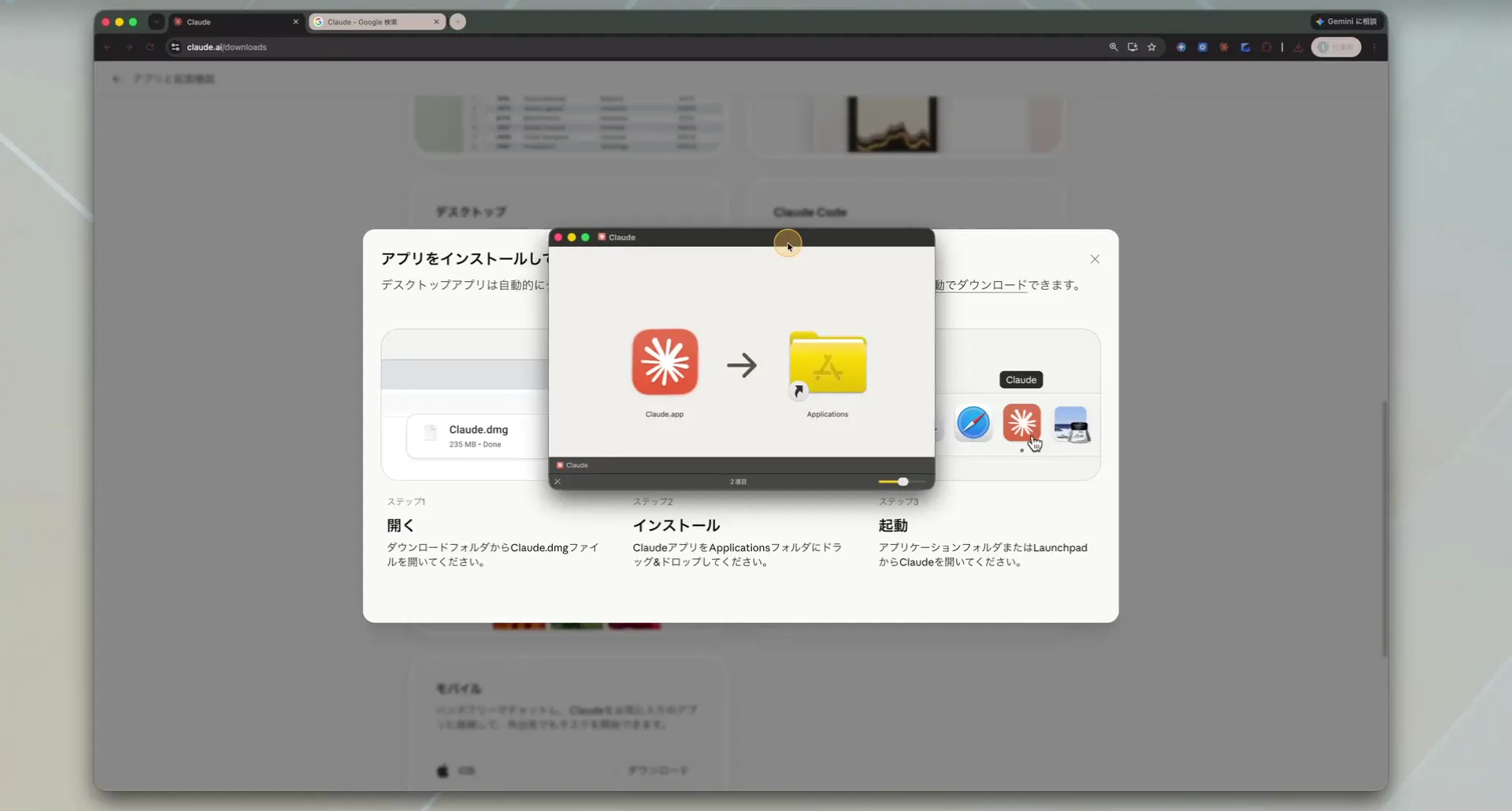Image resolution: width=1512 pixels, height=811 pixels.
Task: Click the install app icon in the address bar
Action: [1132, 47]
